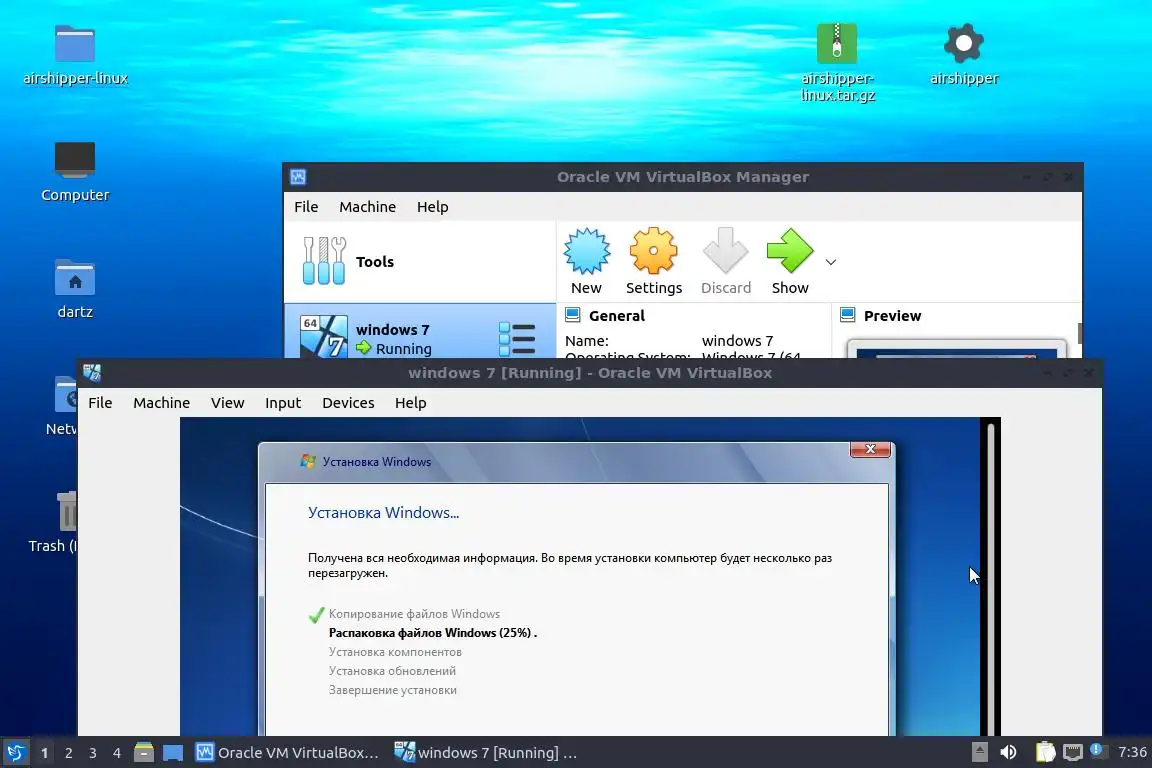This screenshot has width=1152, height=768.
Task: Click the 7:36 clock
Action: (1132, 752)
